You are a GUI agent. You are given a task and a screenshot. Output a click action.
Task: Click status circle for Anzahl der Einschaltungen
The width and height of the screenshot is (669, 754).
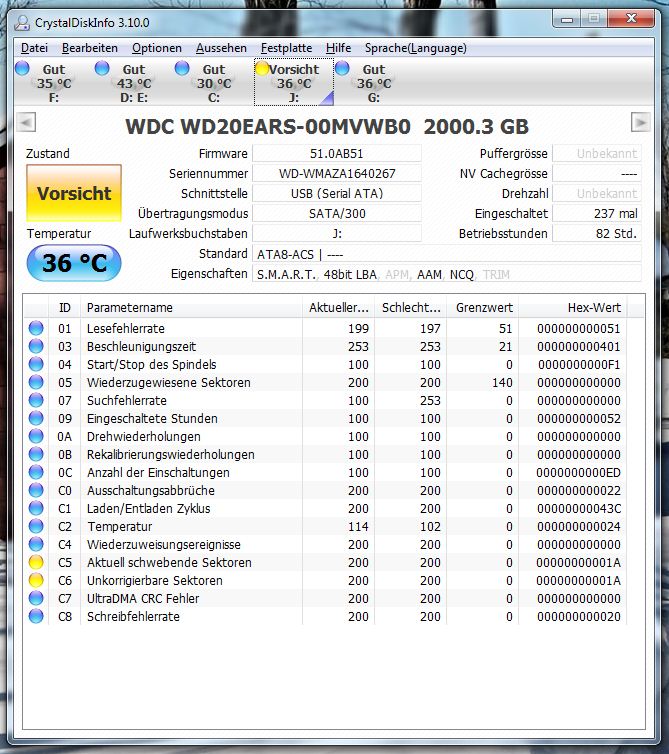(x=36, y=472)
